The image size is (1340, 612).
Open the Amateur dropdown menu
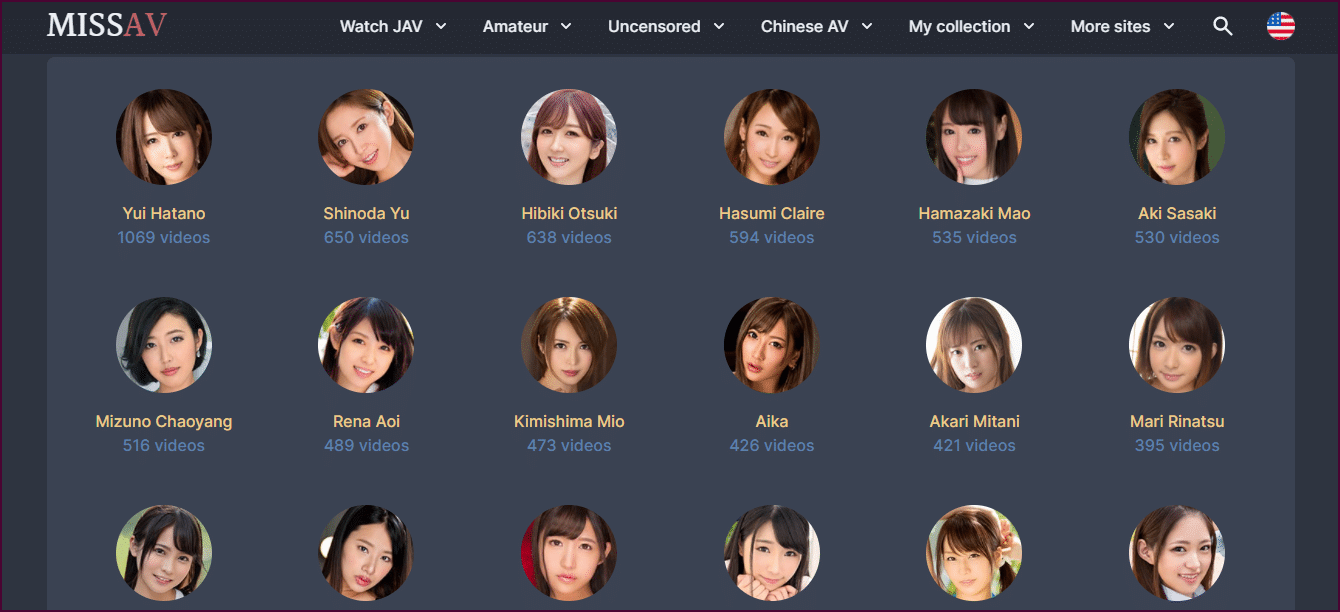527,27
